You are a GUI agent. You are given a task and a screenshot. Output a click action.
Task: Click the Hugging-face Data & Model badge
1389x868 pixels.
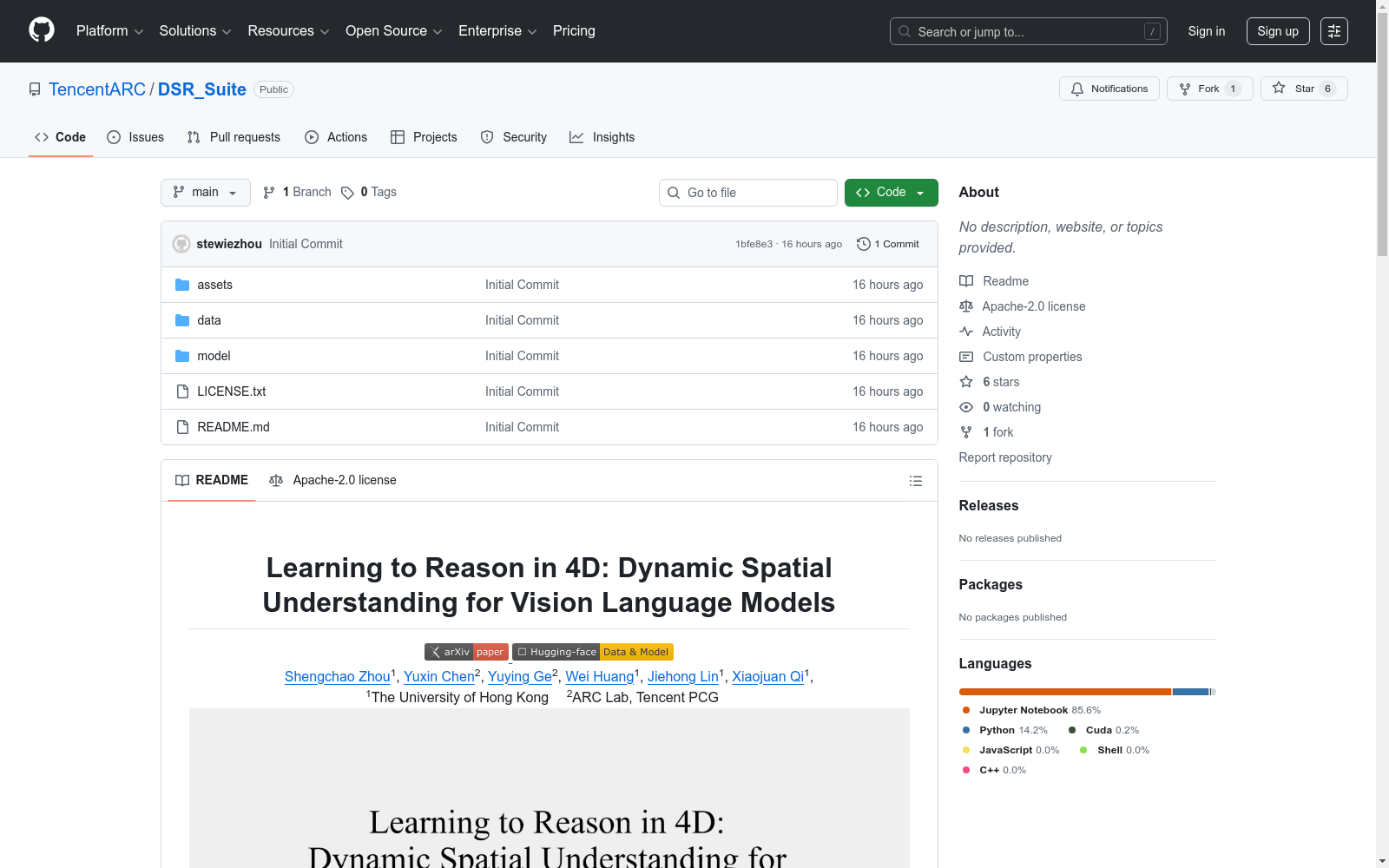[x=593, y=652]
